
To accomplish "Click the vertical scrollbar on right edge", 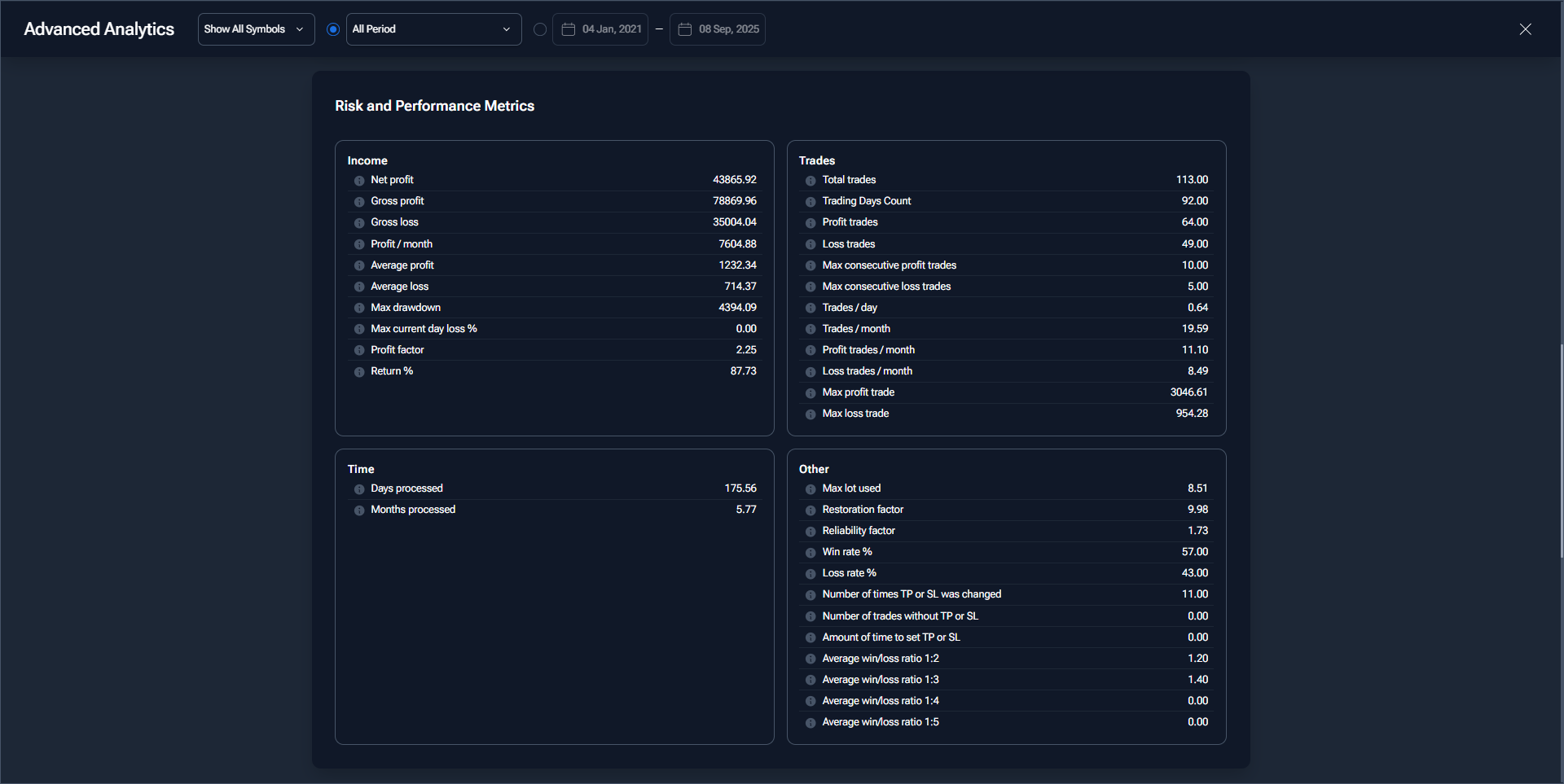I will point(1561,450).
